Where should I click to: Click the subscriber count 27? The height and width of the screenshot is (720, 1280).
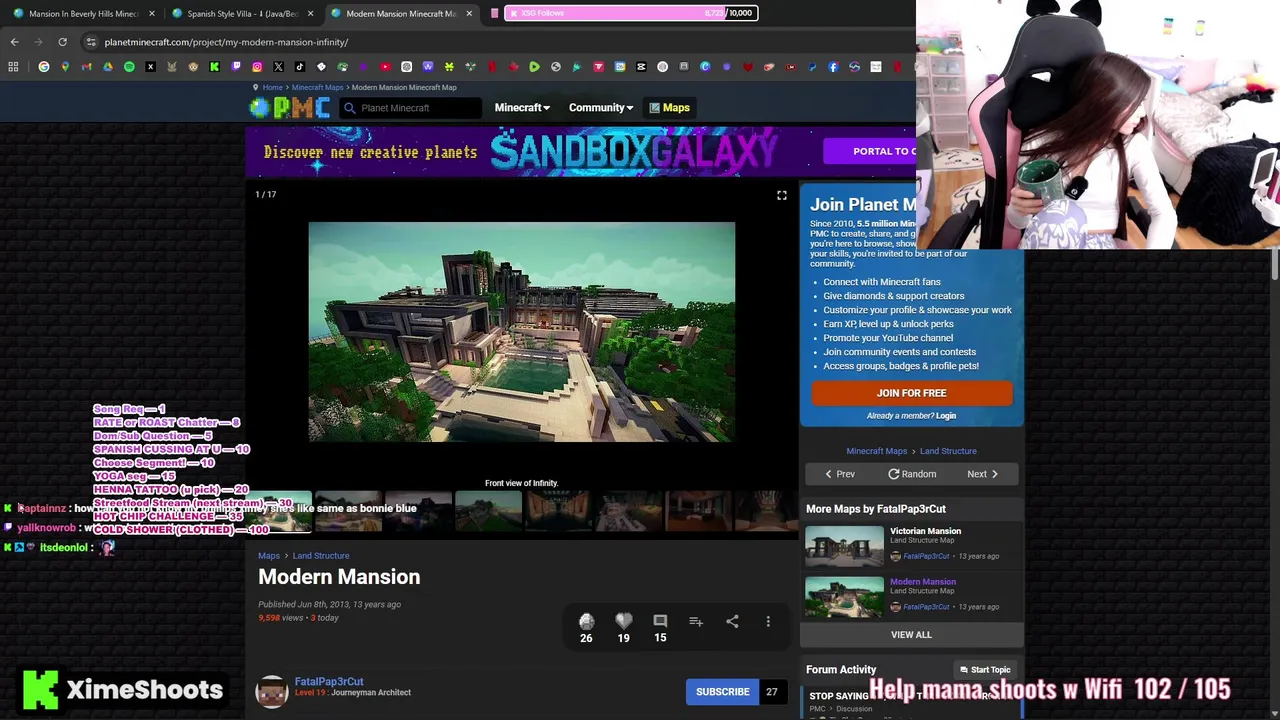coord(771,692)
